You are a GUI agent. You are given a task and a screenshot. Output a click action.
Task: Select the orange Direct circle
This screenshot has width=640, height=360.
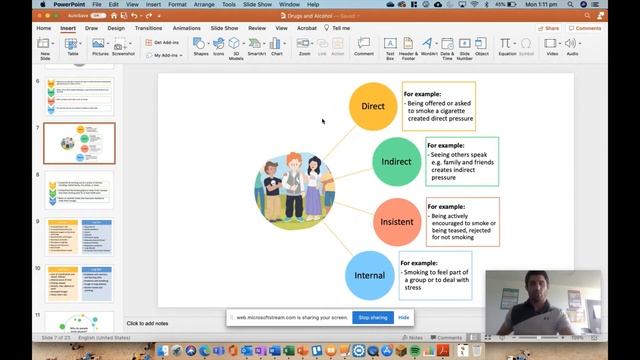pyautogui.click(x=373, y=106)
